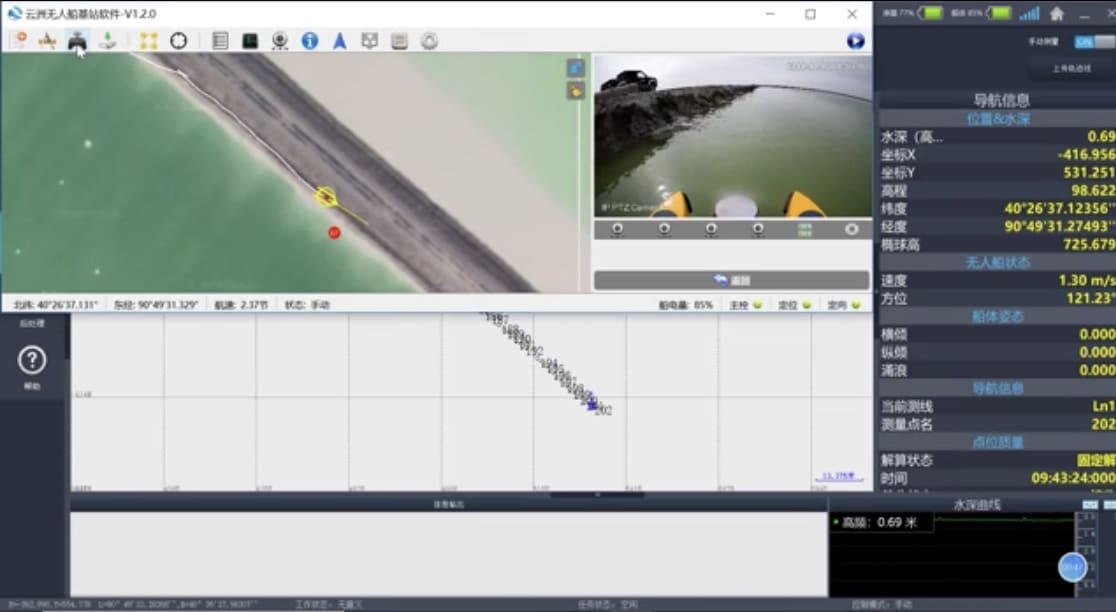
Task: Select first camera preset below video
Action: pos(617,229)
